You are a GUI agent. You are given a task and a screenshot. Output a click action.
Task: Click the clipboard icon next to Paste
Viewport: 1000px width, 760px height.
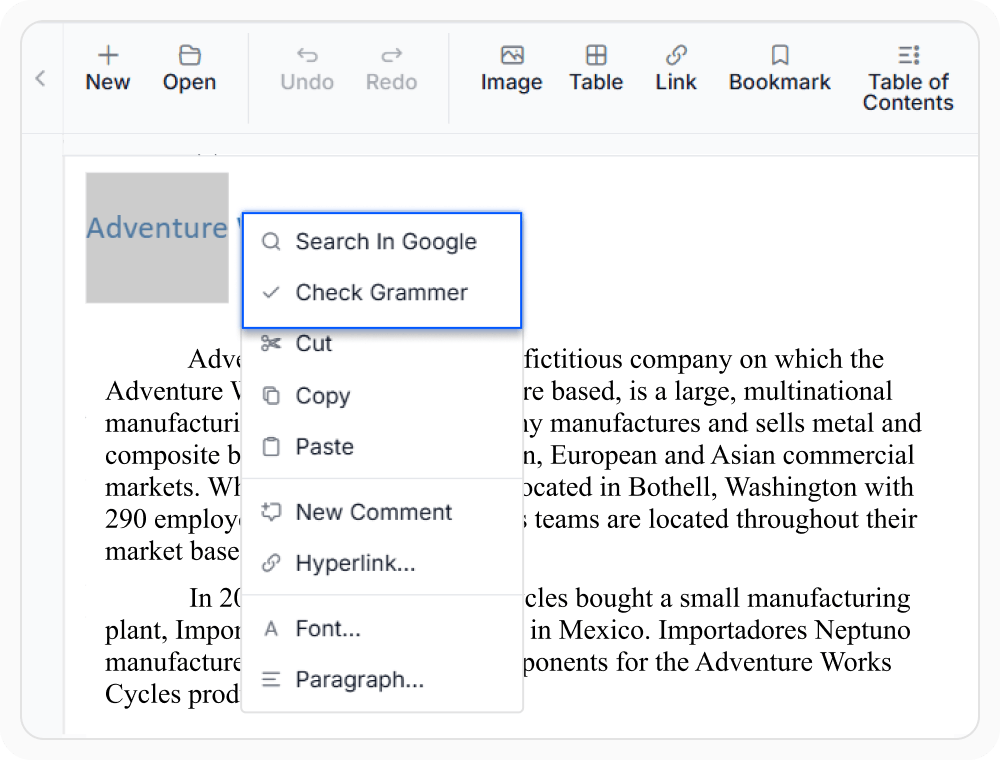pos(271,447)
